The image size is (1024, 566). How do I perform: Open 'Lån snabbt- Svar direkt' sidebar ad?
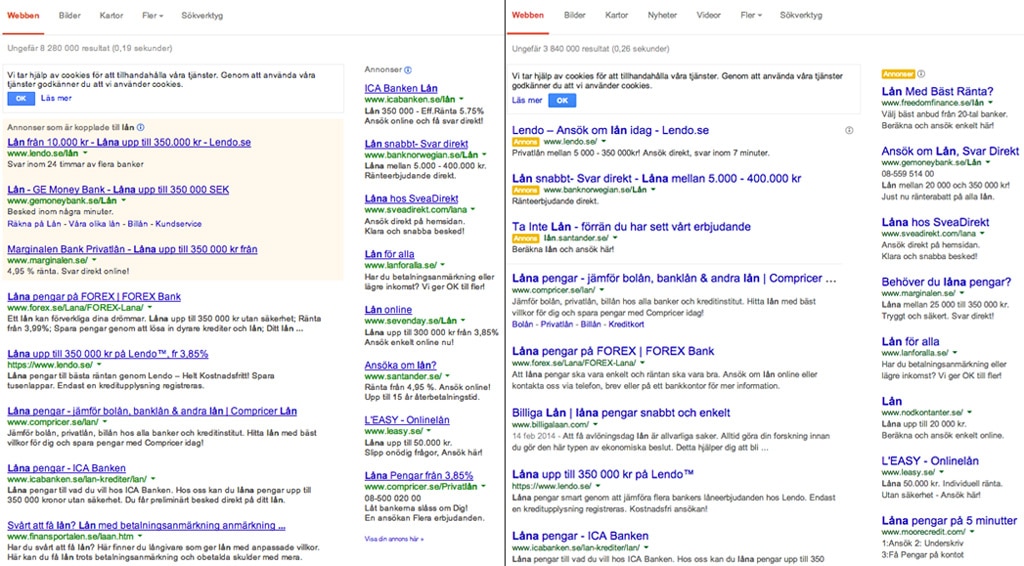point(417,144)
